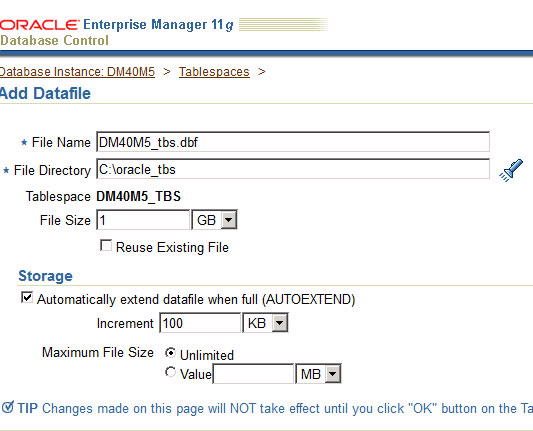Open the File Size GB unit dropdown
The height and width of the screenshot is (431, 533).
click(214, 220)
